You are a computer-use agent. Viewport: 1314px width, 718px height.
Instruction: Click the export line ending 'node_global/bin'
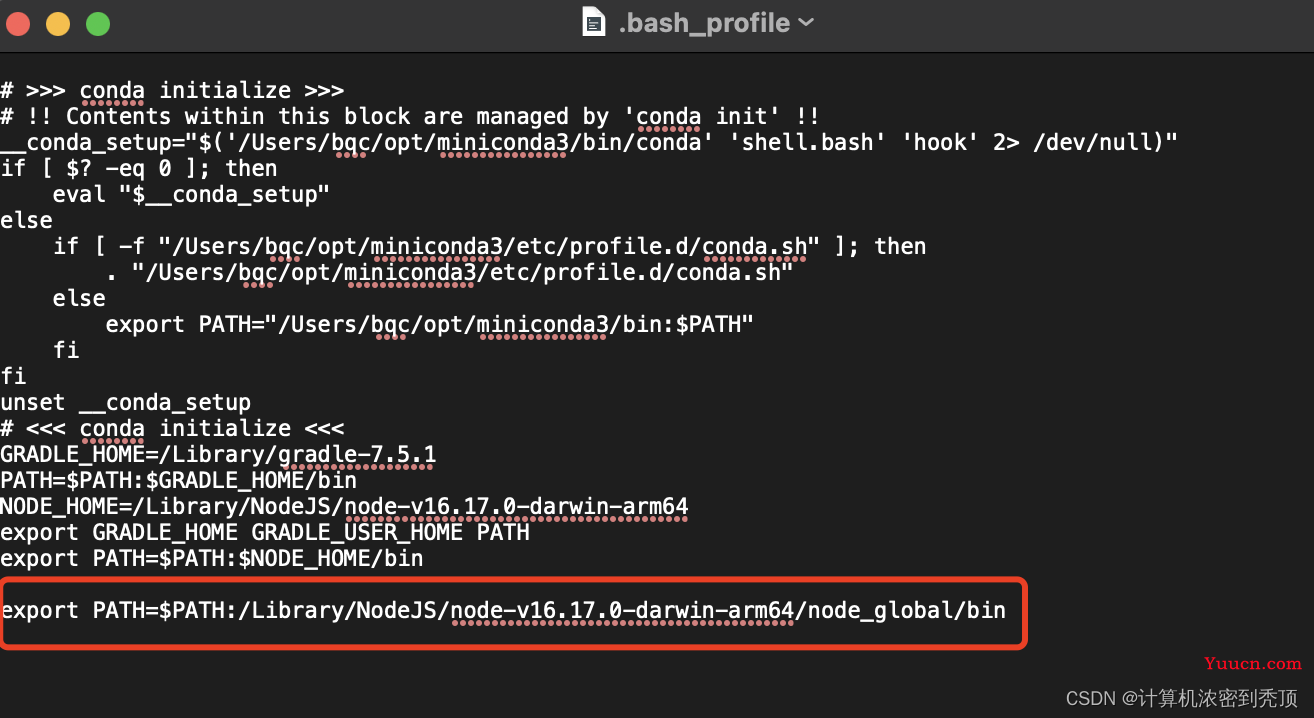tap(503, 610)
